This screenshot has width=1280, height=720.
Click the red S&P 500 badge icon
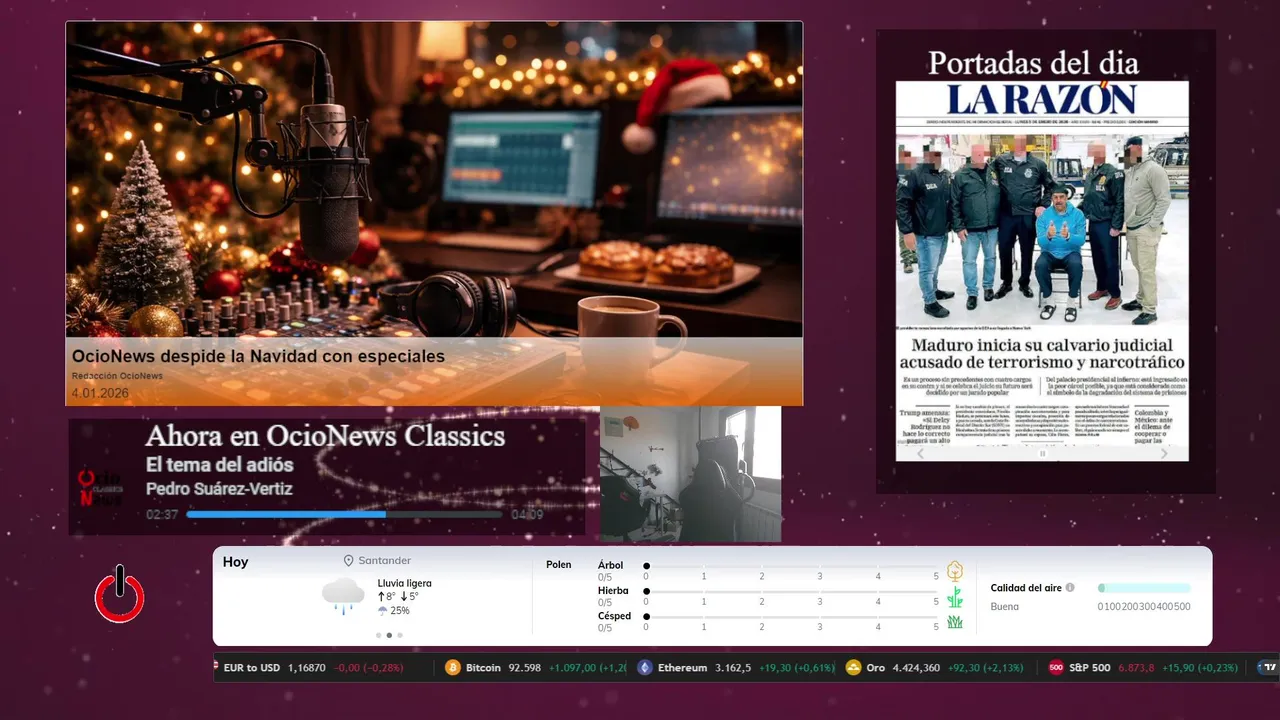[x=1056, y=667]
